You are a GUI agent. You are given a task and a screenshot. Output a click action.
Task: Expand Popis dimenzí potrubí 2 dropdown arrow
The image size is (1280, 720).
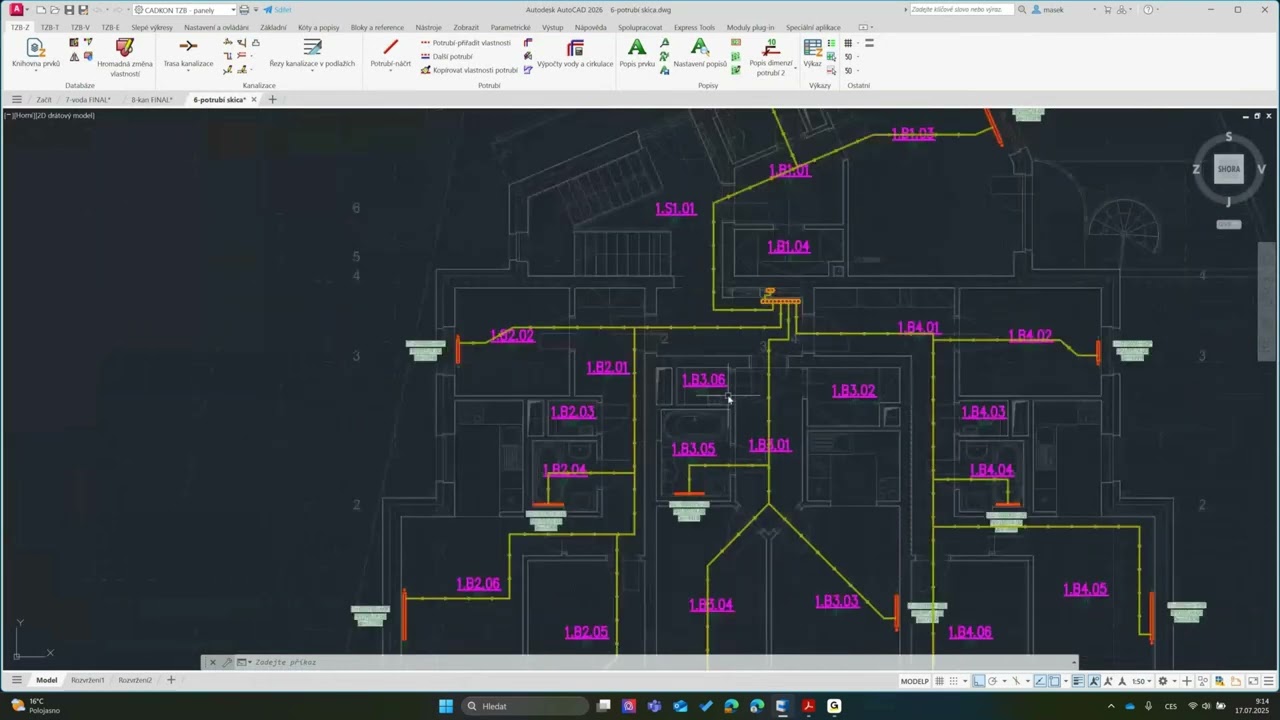tap(795, 67)
